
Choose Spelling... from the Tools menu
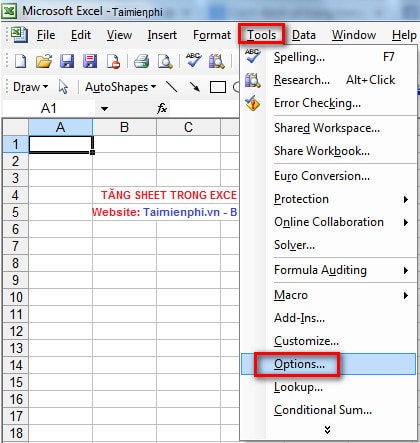328,57
